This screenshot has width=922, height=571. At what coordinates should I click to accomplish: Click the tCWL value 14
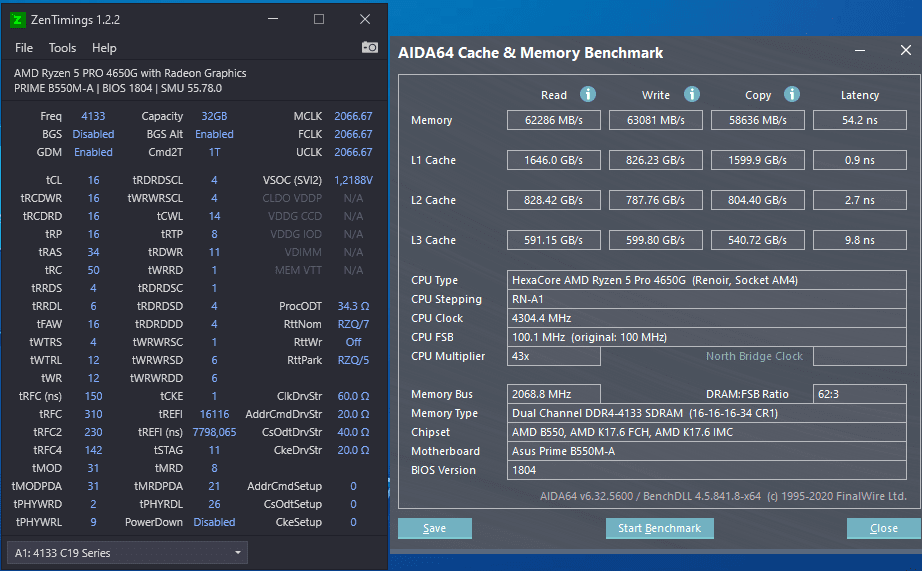pyautogui.click(x=214, y=216)
